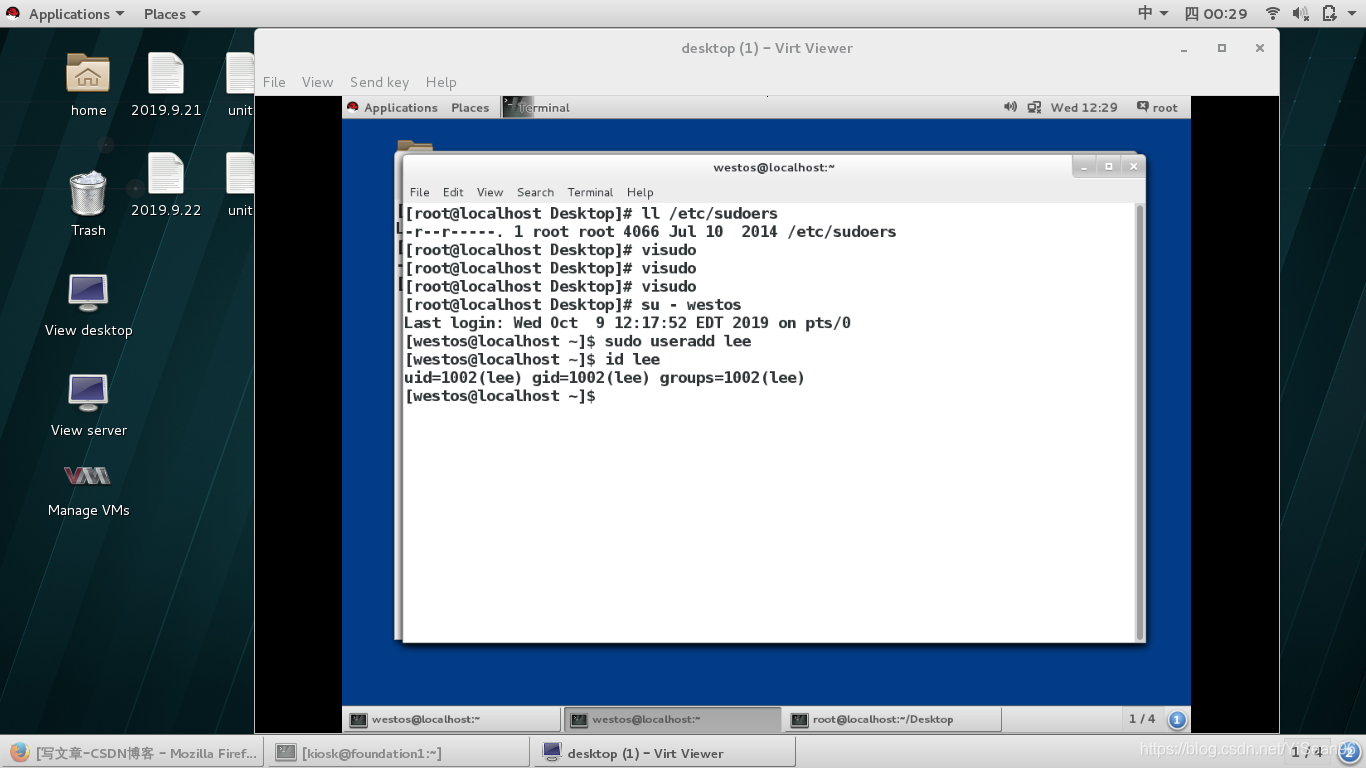Image resolution: width=1366 pixels, height=768 pixels.
Task: Click the guest volume icon
Action: [x=1010, y=107]
